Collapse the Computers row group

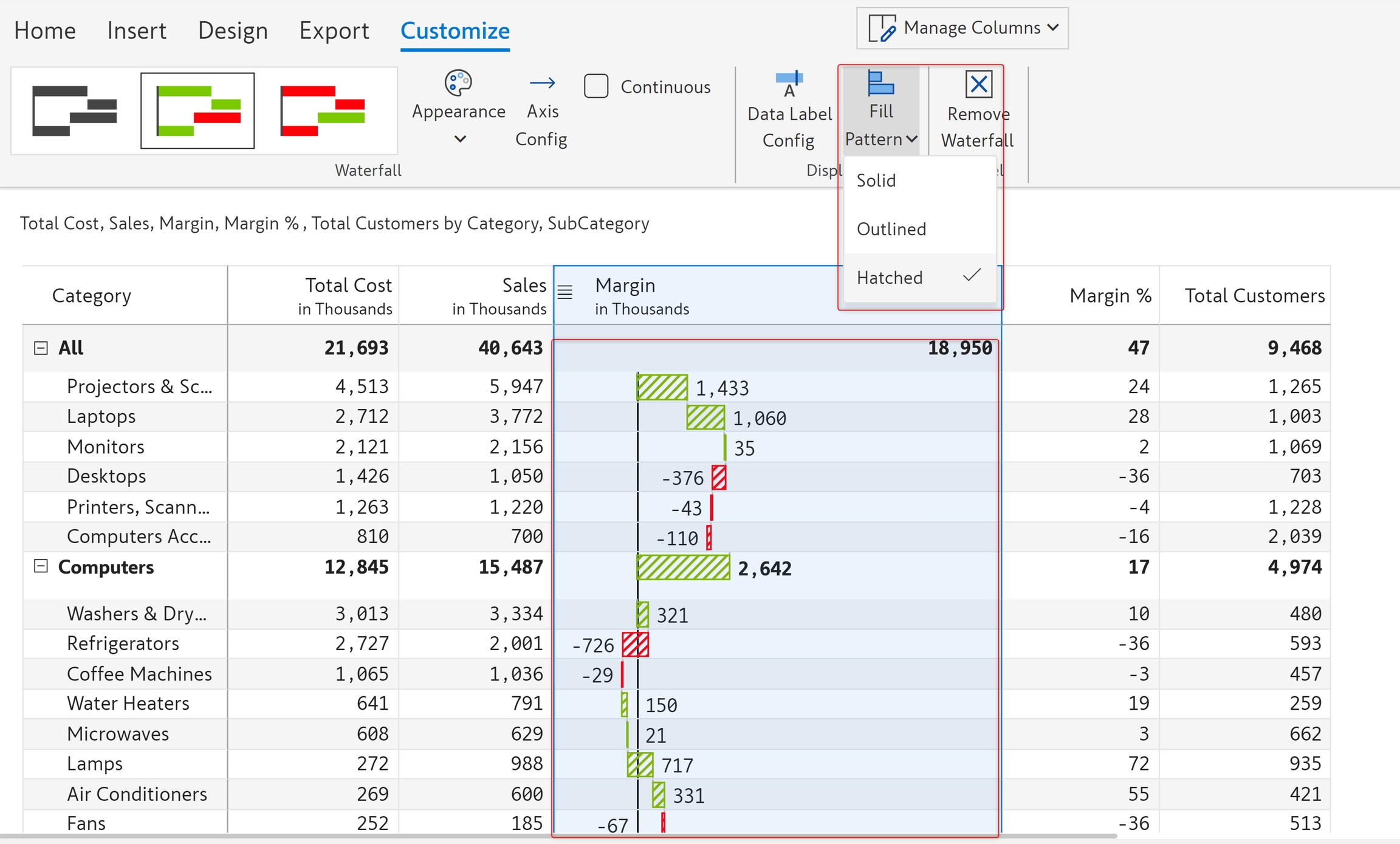coord(41,566)
